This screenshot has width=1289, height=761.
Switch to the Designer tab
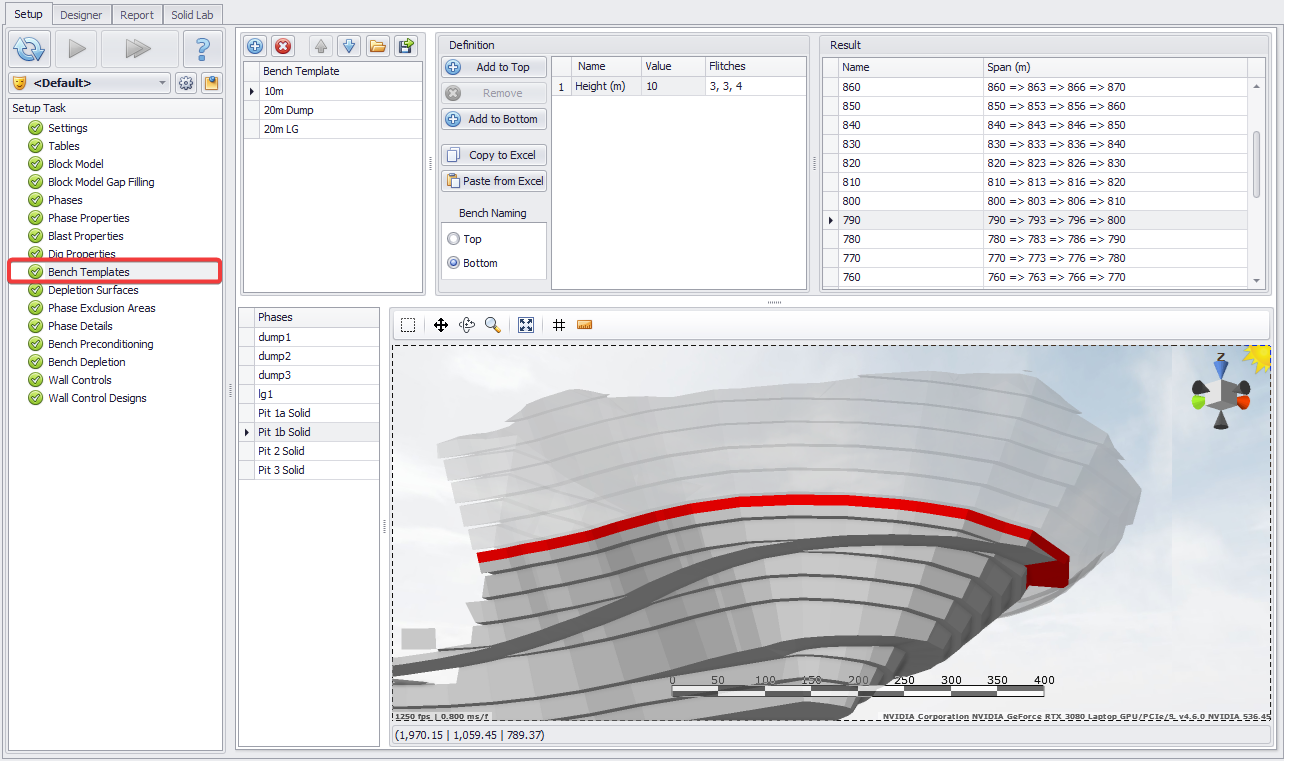[x=81, y=15]
